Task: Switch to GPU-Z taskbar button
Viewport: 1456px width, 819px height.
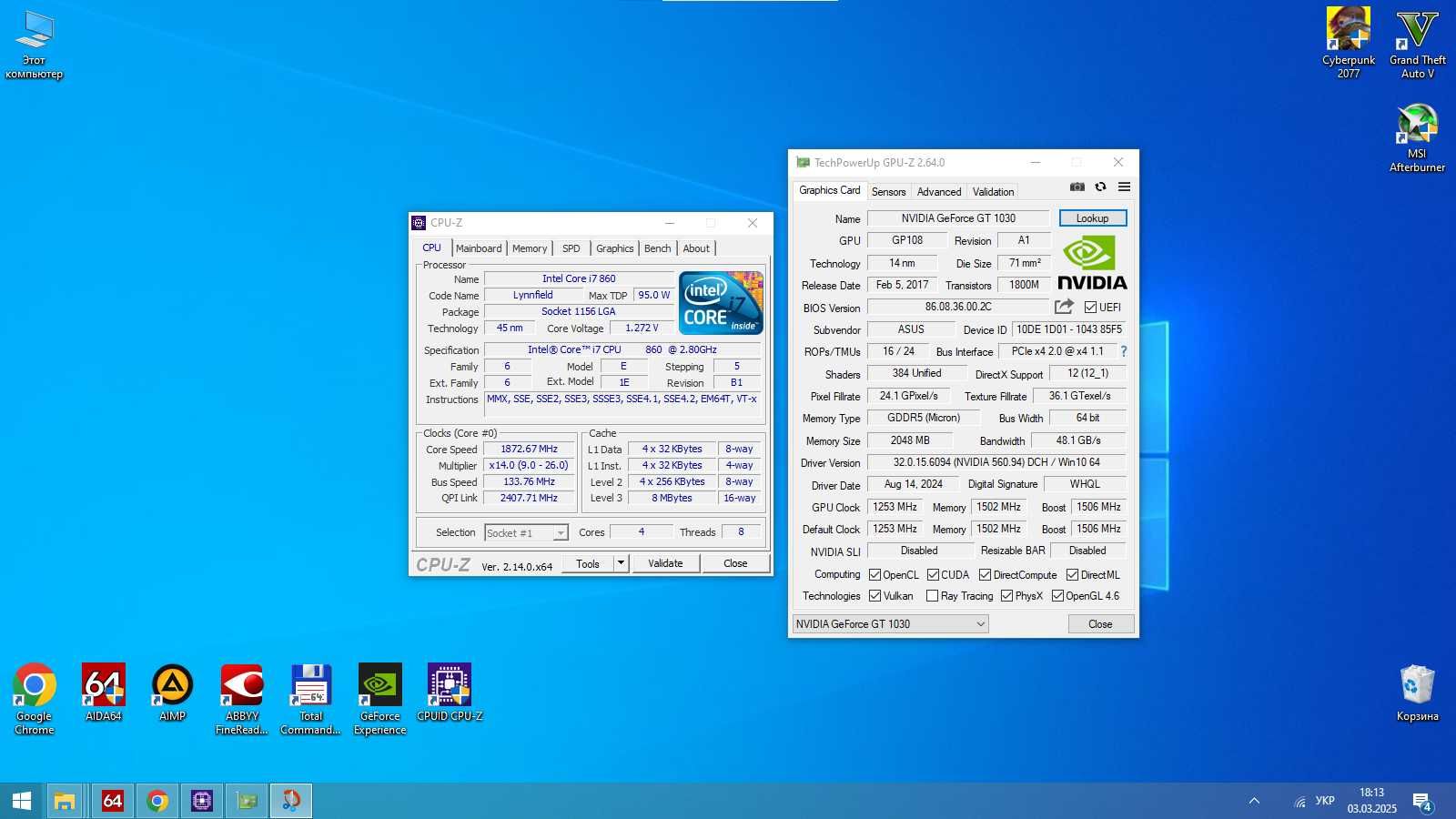Action: coord(247,801)
